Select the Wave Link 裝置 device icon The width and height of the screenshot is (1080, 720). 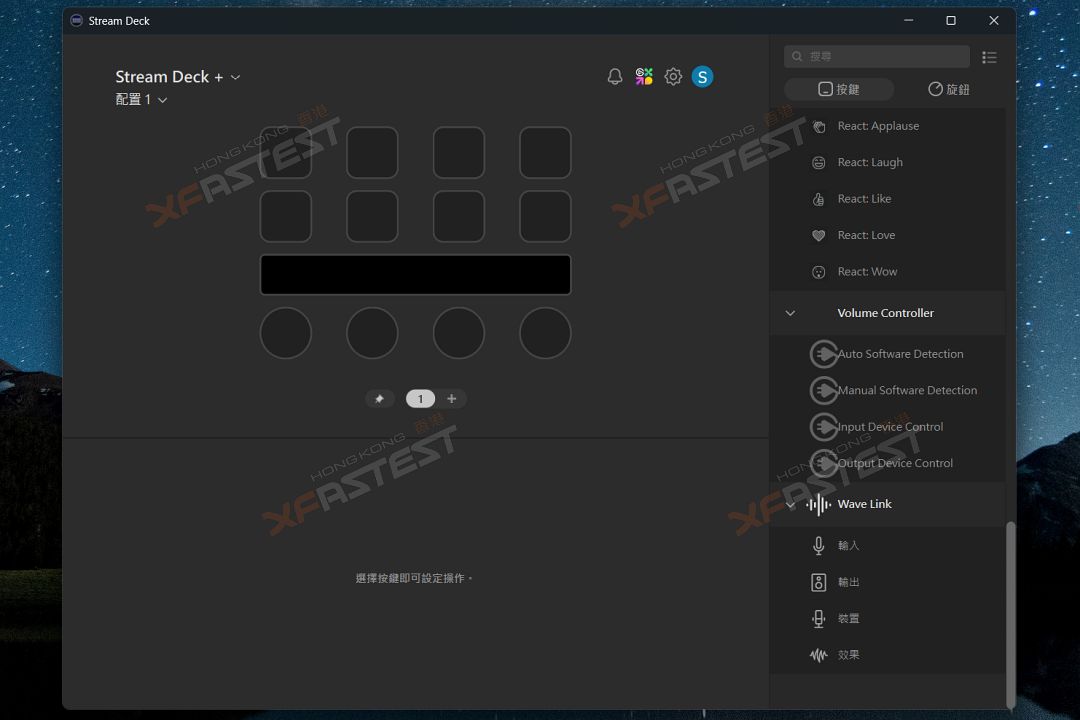pyautogui.click(x=818, y=619)
